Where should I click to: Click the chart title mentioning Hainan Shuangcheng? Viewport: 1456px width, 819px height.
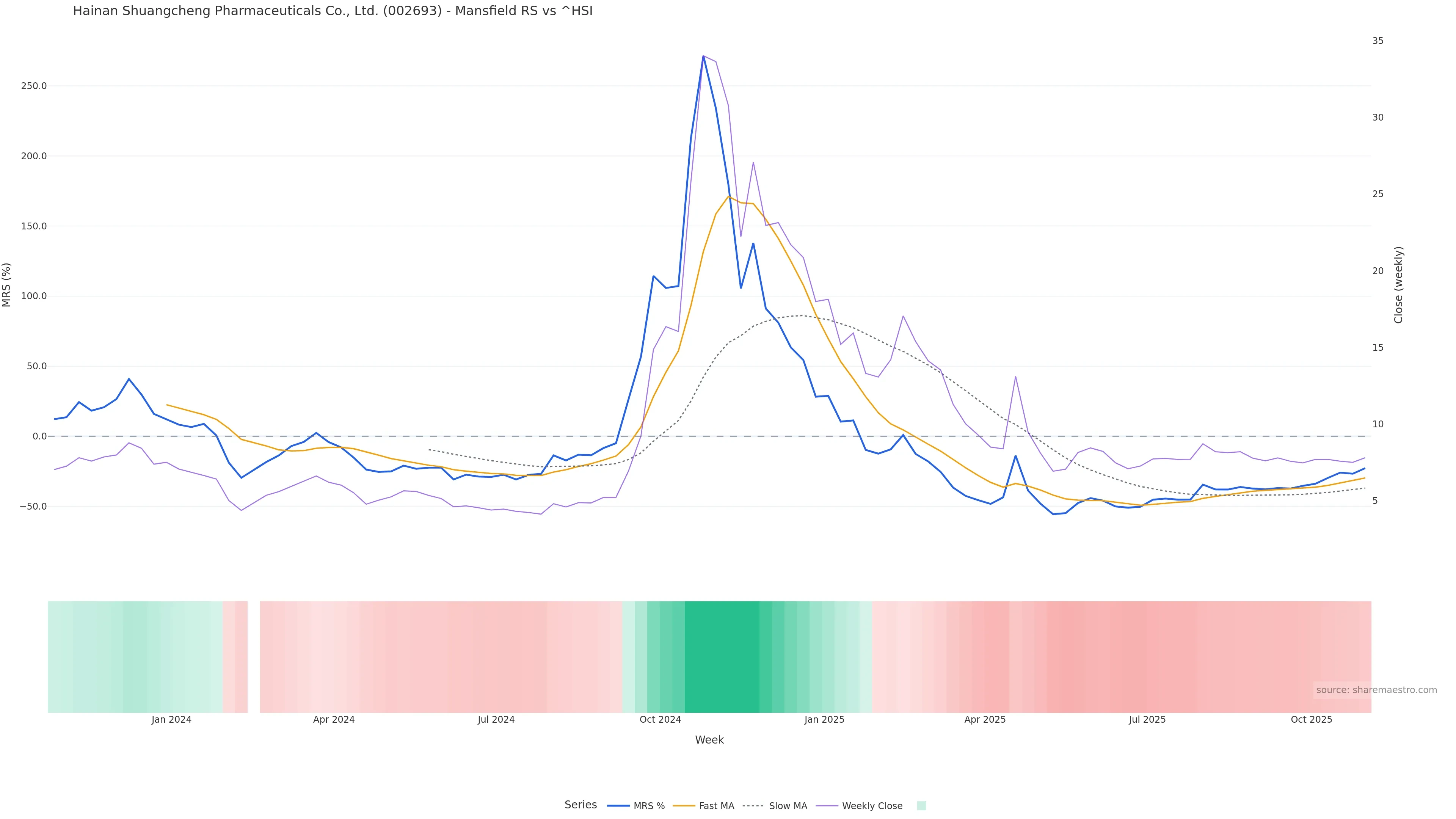(x=333, y=11)
